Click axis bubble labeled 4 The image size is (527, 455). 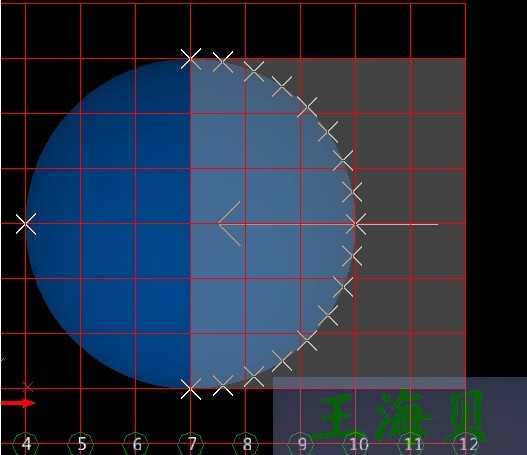(x=26, y=444)
